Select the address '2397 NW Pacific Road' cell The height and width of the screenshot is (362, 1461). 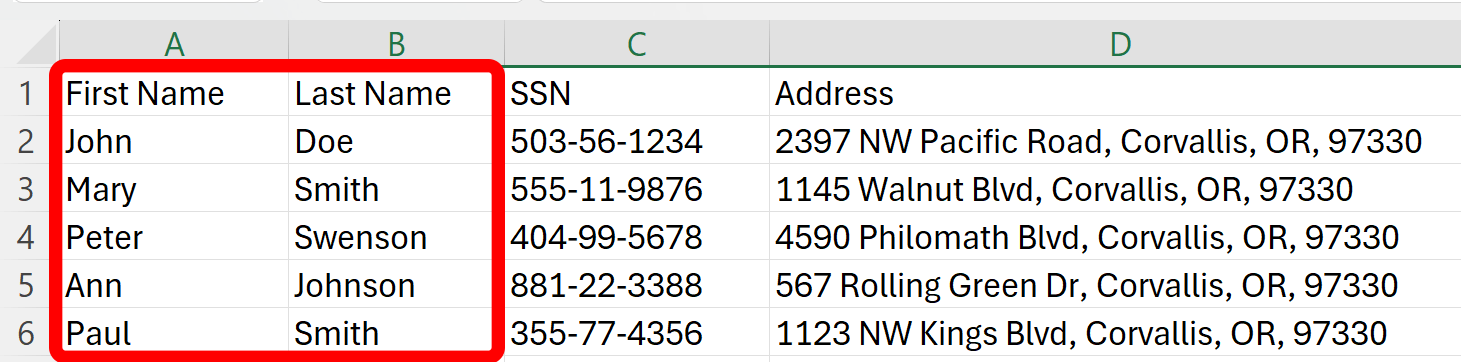1115,141
